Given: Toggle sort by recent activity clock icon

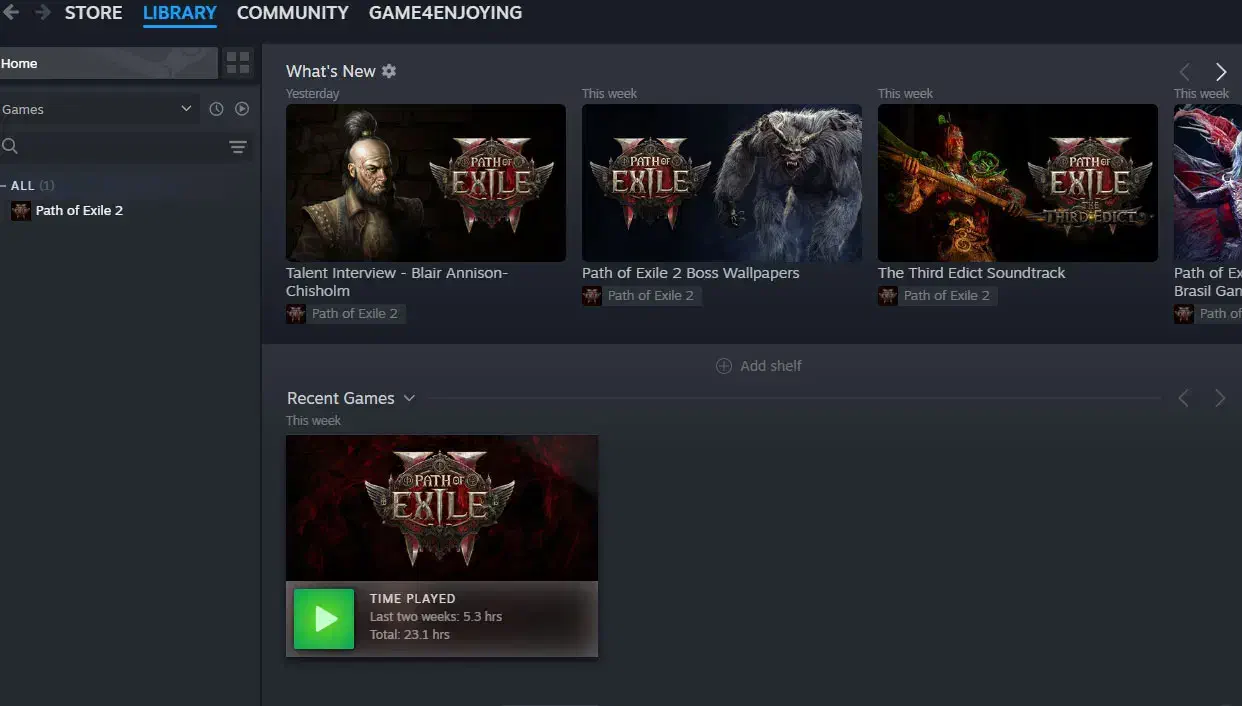Looking at the screenshot, I should click(216, 109).
